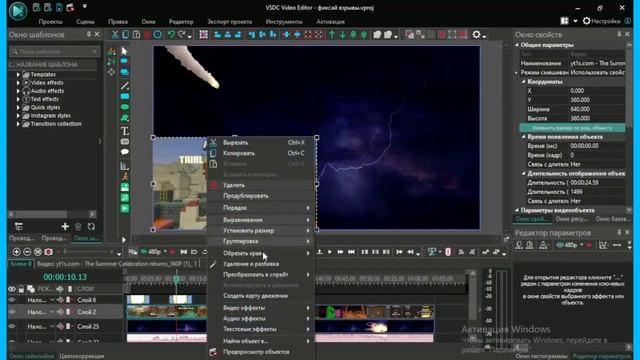Click the green move-down arrow in toolbar
The image size is (640, 360).
342,35
